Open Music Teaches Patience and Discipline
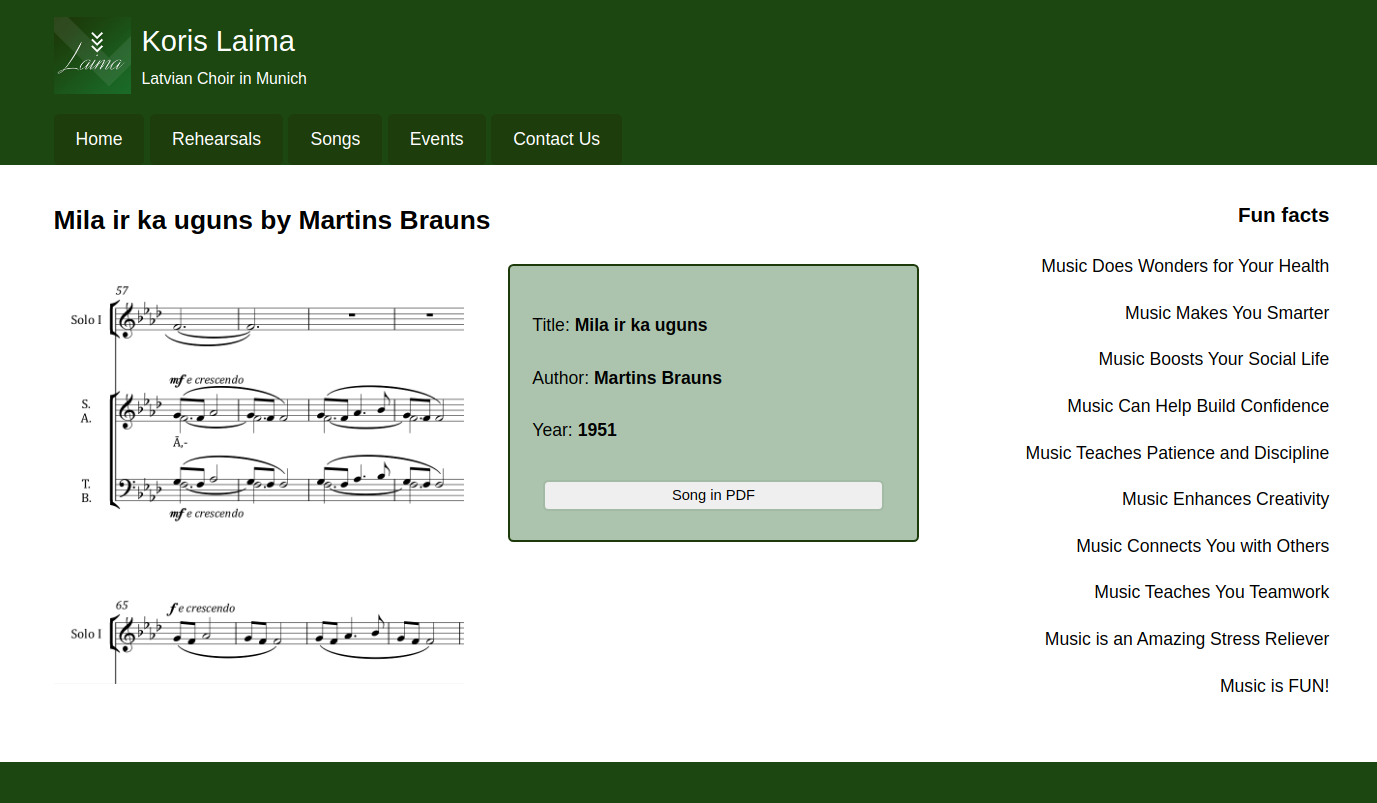The width and height of the screenshot is (1377, 803). [x=1176, y=453]
